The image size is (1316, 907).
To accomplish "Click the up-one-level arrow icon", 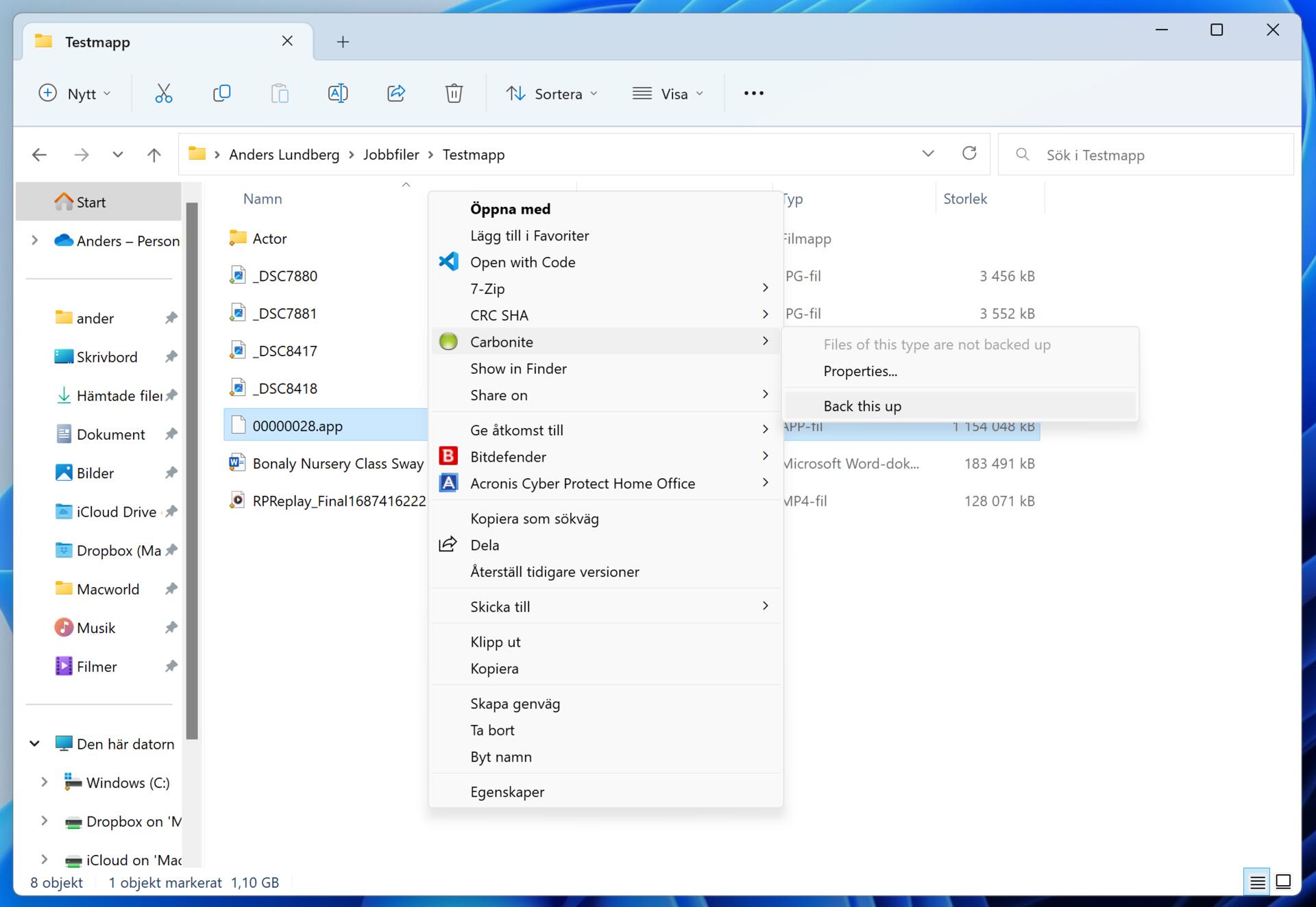I will 154,154.
